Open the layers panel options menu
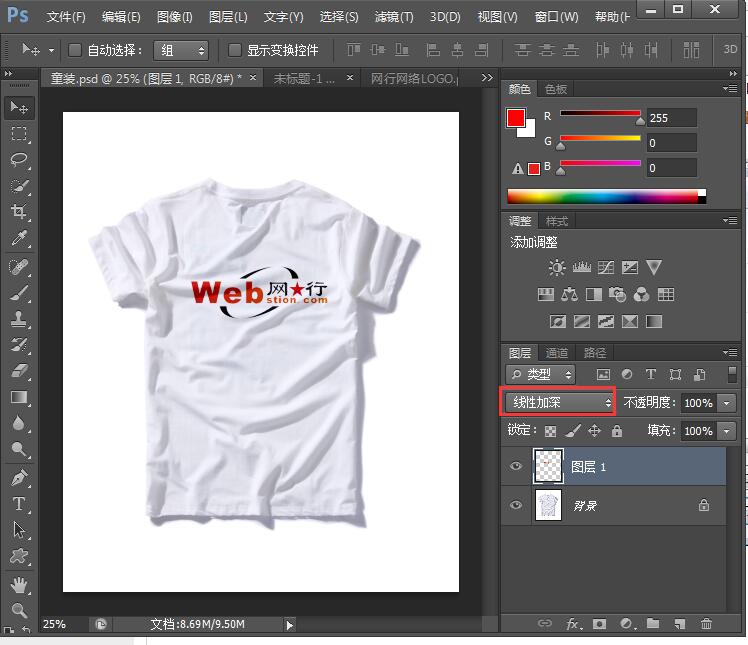748x645 pixels. click(730, 352)
